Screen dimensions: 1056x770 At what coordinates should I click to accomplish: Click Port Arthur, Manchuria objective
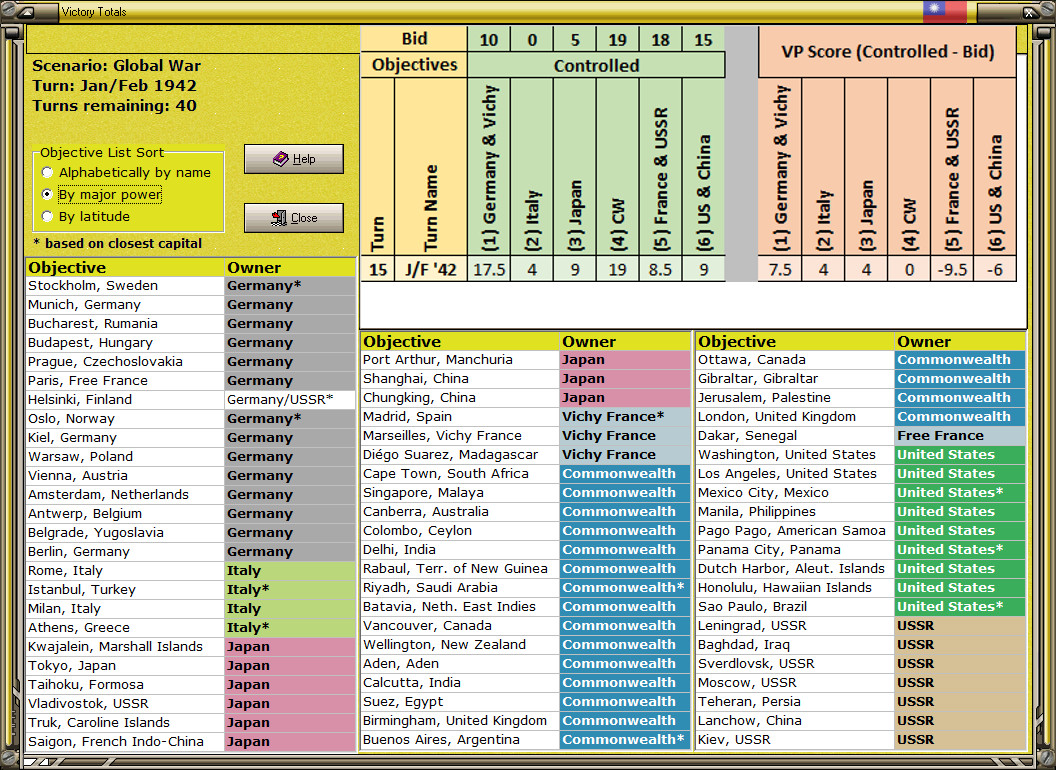pos(460,360)
